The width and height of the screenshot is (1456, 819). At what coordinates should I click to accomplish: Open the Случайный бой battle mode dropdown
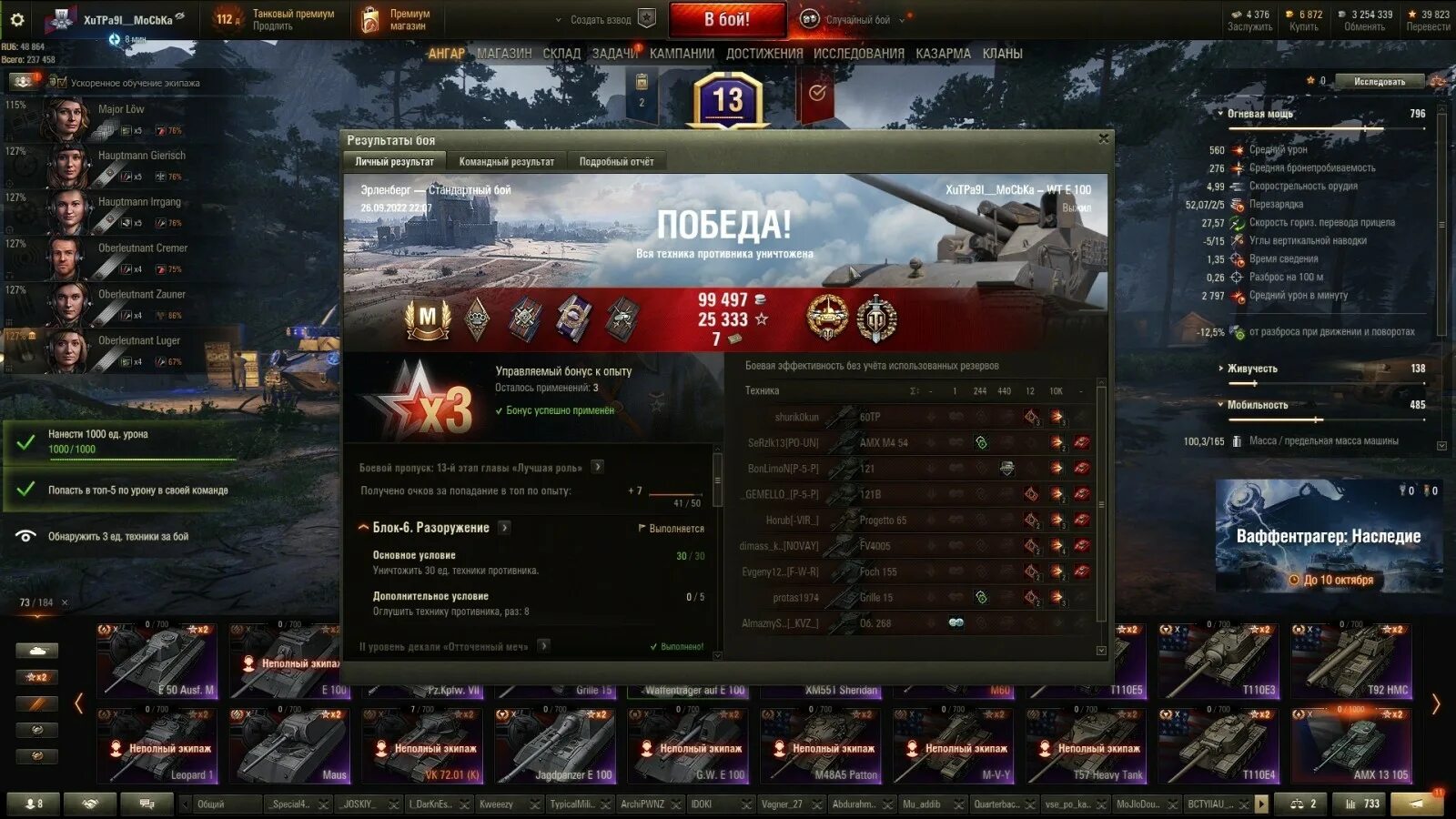[855, 19]
